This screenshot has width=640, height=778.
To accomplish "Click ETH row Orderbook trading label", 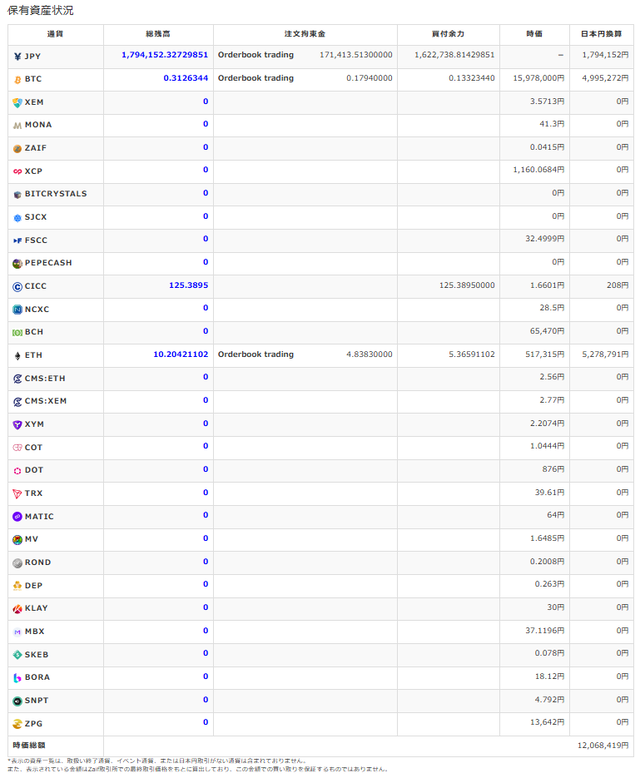I will click(256, 354).
